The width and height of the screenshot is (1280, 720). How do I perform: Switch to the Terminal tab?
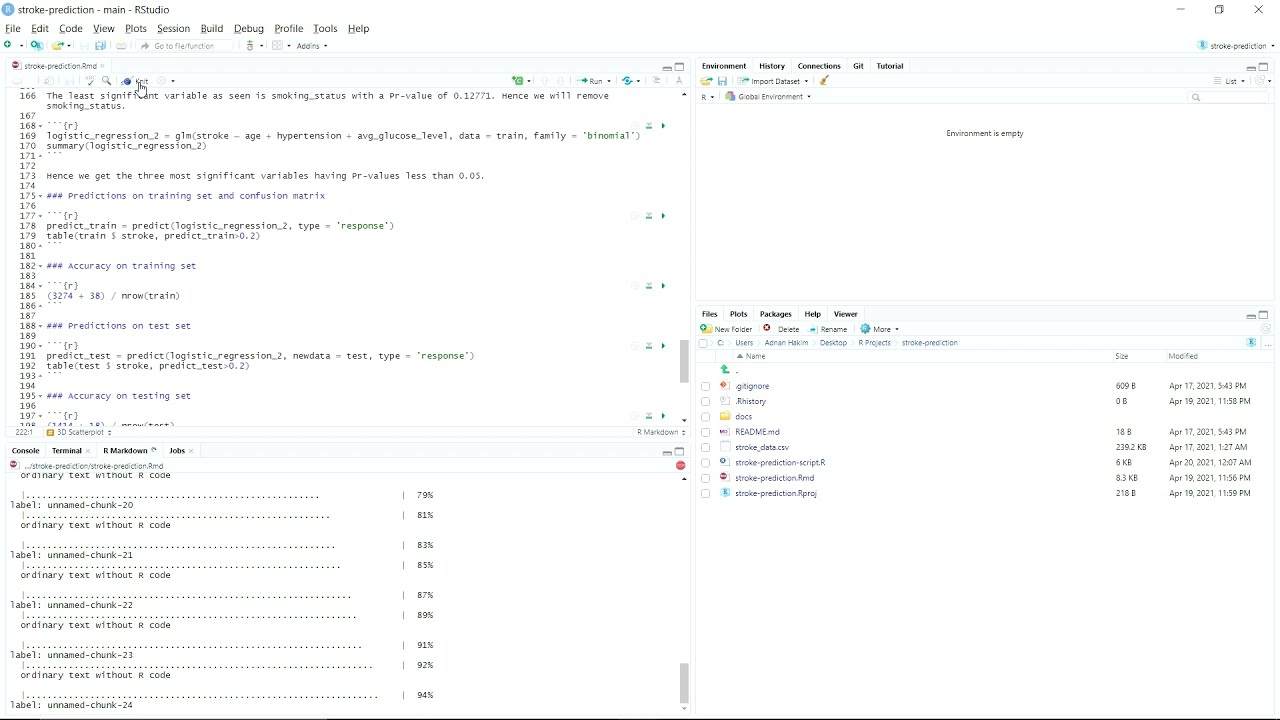click(x=66, y=451)
